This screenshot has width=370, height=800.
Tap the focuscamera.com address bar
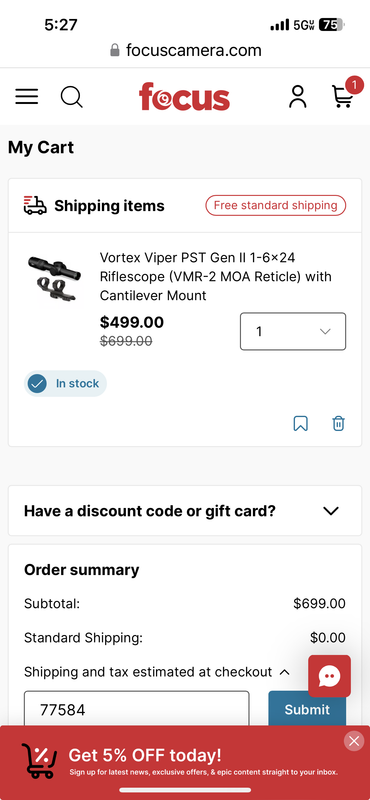[x=185, y=50]
